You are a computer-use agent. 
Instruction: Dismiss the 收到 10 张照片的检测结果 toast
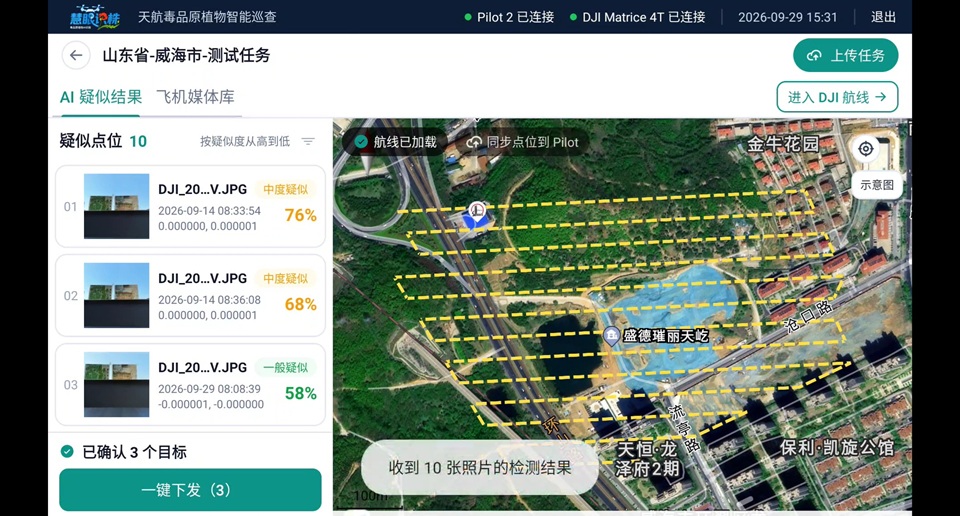(479, 468)
